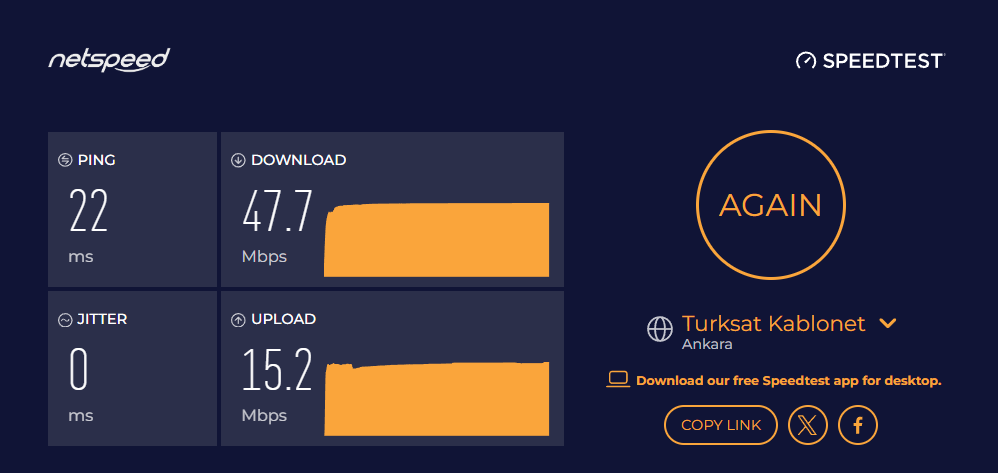
Task: Click the upload arrow icon
Action: tap(238, 320)
